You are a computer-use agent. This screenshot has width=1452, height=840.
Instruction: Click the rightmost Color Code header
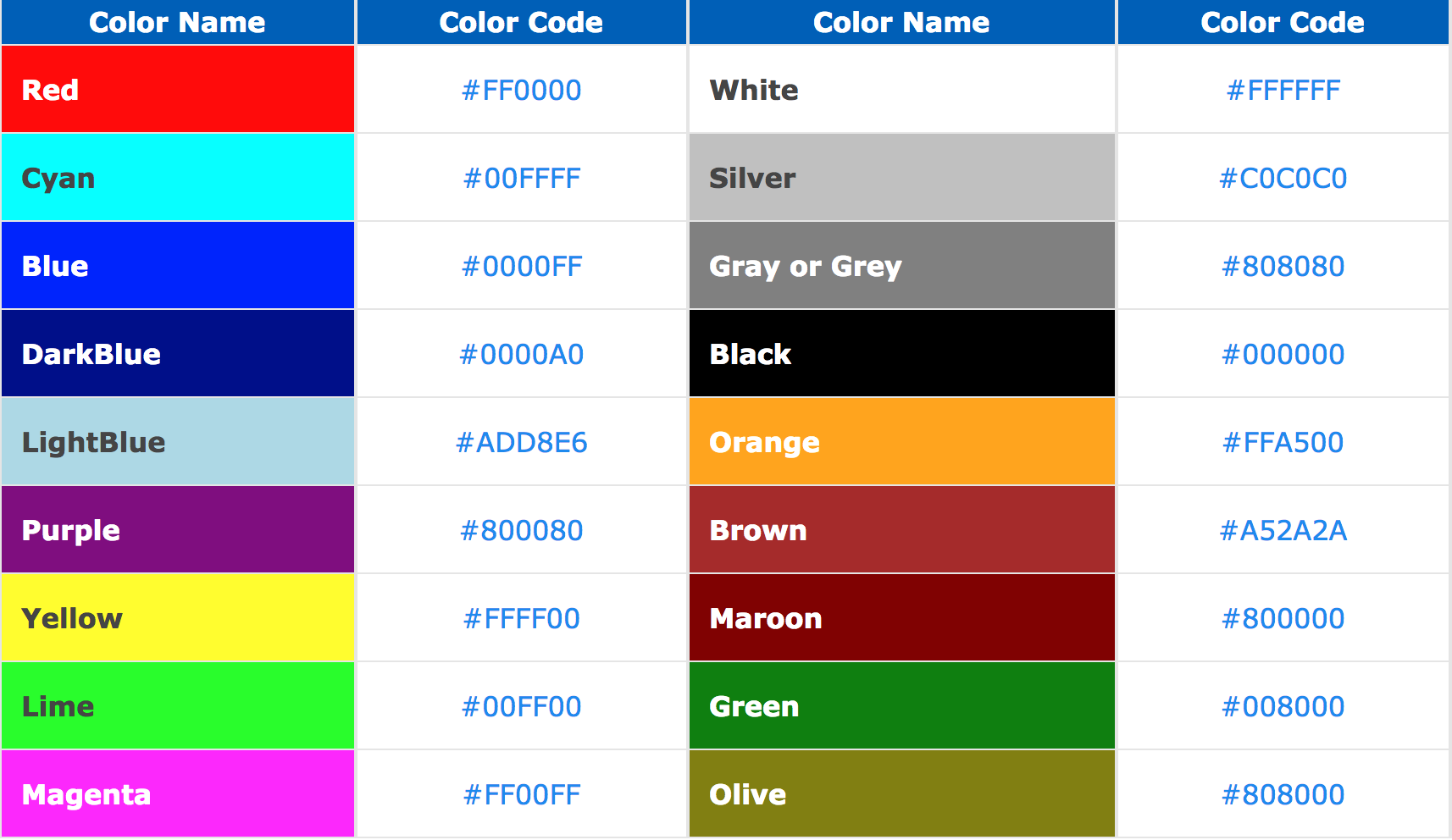coord(1283,22)
